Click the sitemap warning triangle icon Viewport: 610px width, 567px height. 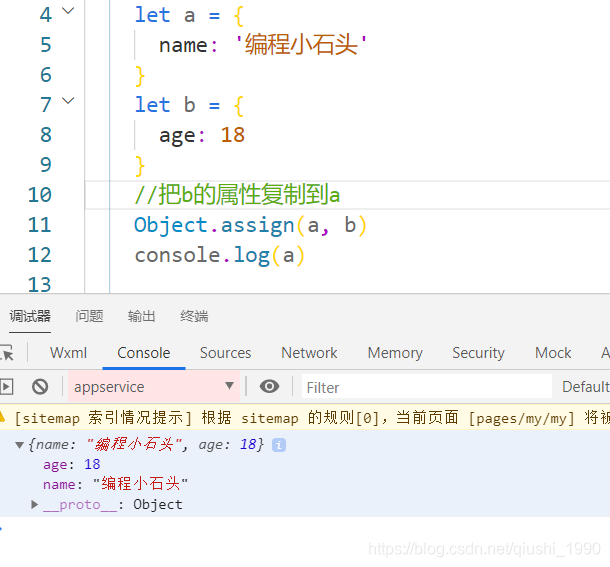click(x=2, y=418)
